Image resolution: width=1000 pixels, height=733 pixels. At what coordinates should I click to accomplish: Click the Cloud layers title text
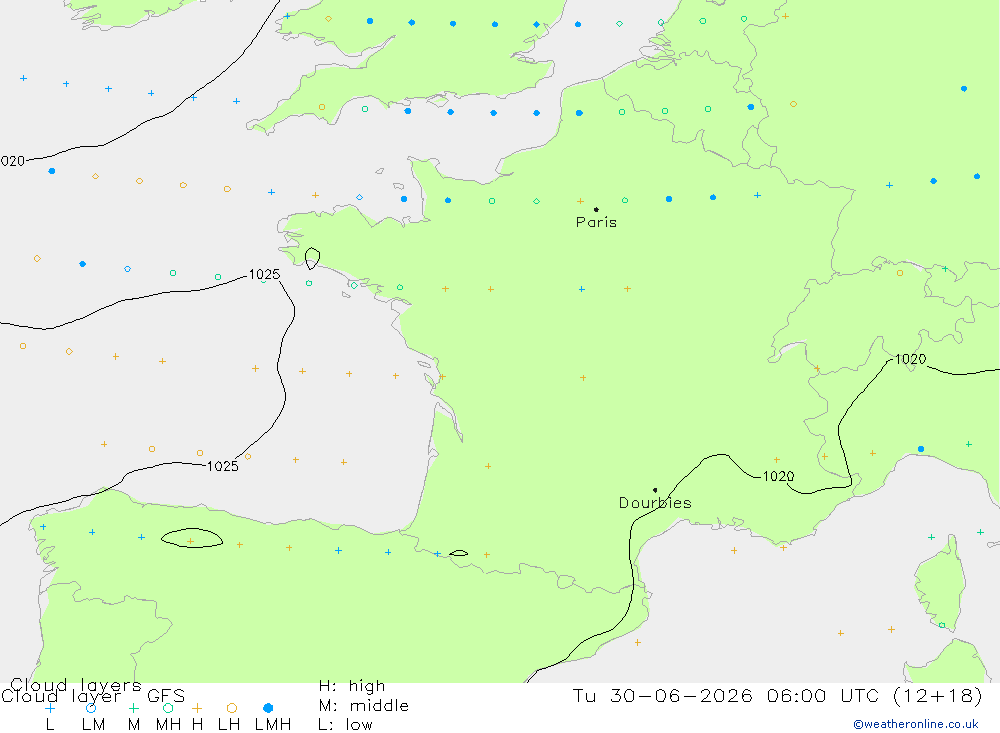76,685
